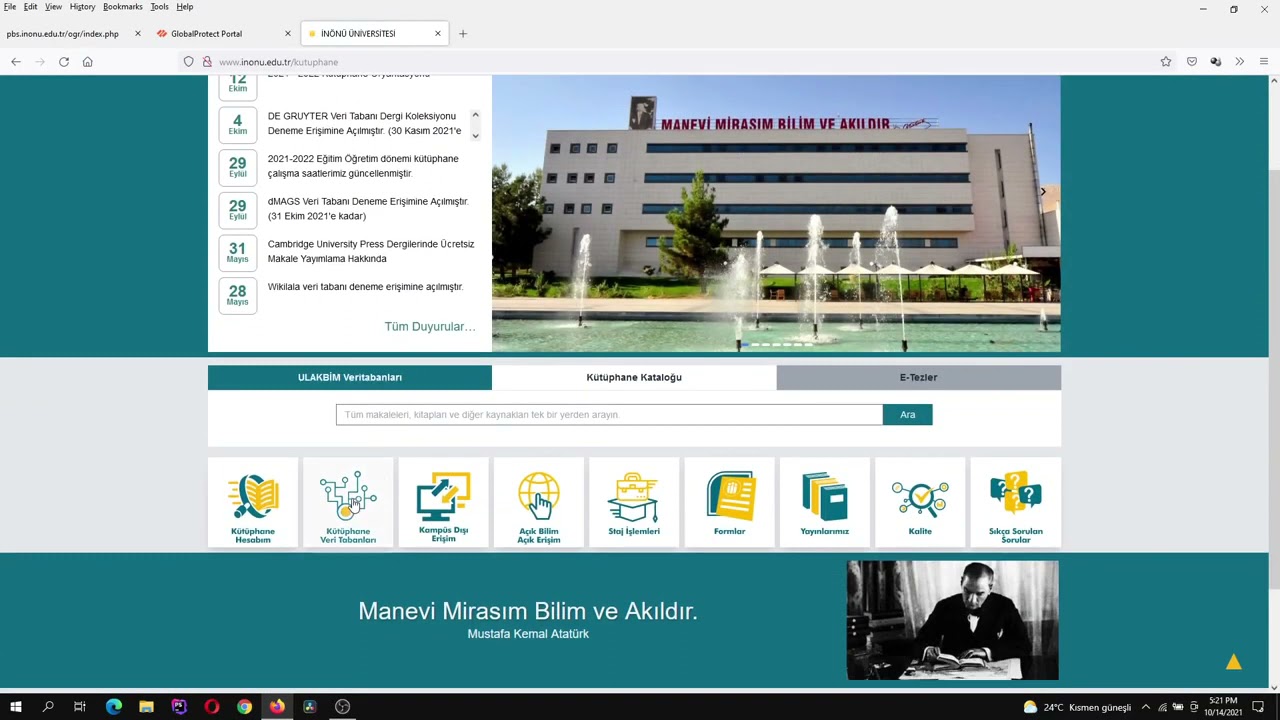Viewport: 1280px width, 720px height.
Task: Open Firefox application hamburger menu
Action: tap(1264, 62)
